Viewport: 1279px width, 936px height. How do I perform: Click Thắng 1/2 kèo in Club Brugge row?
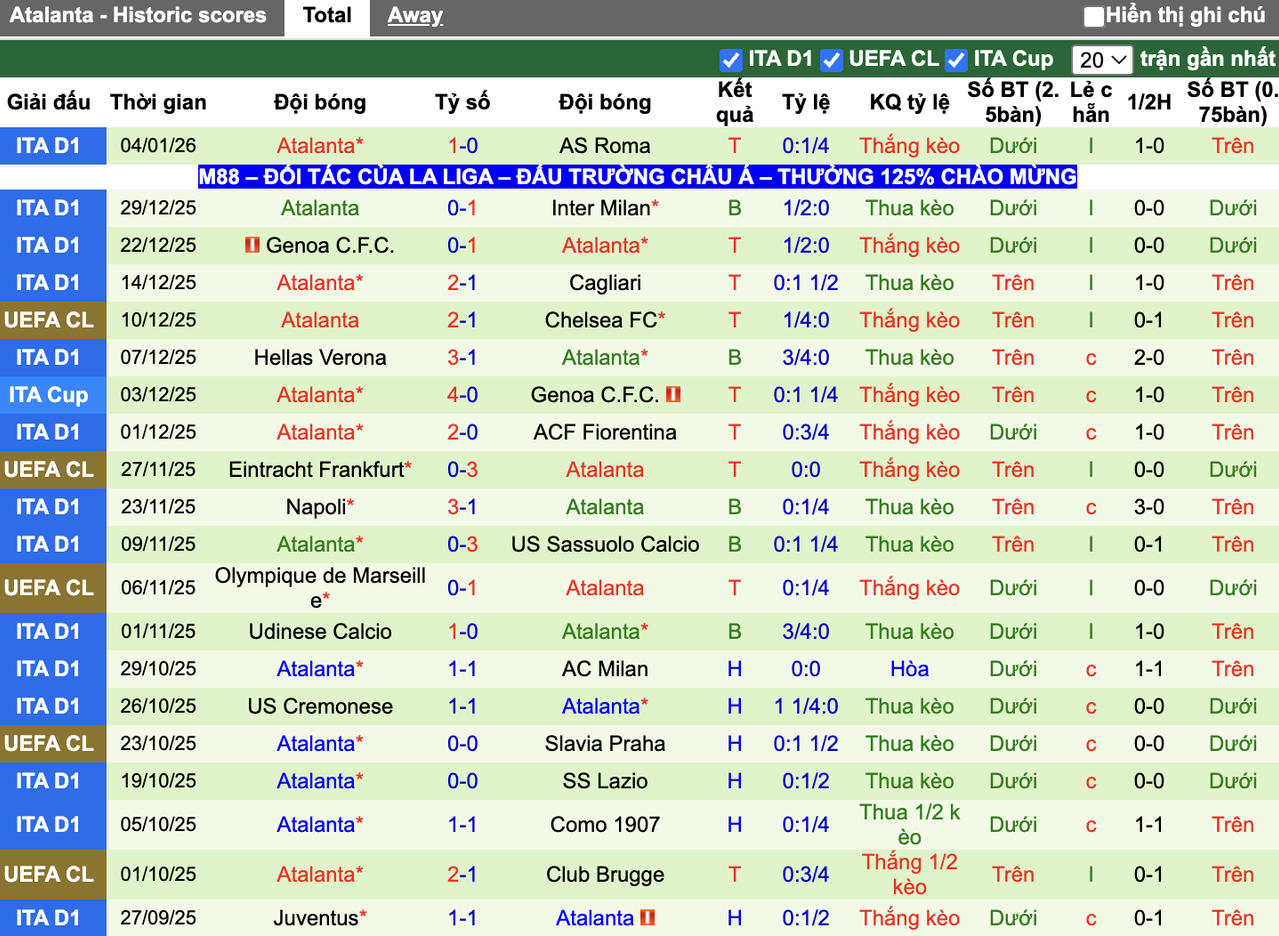(909, 875)
